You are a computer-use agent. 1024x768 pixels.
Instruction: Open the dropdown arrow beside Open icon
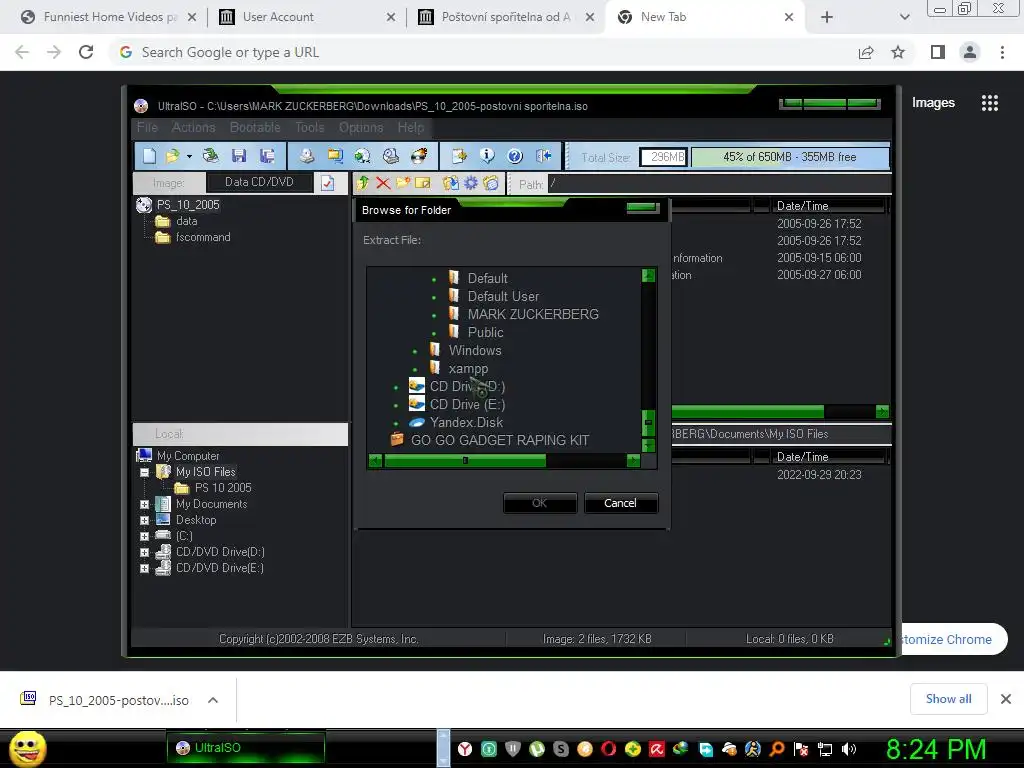tap(189, 156)
